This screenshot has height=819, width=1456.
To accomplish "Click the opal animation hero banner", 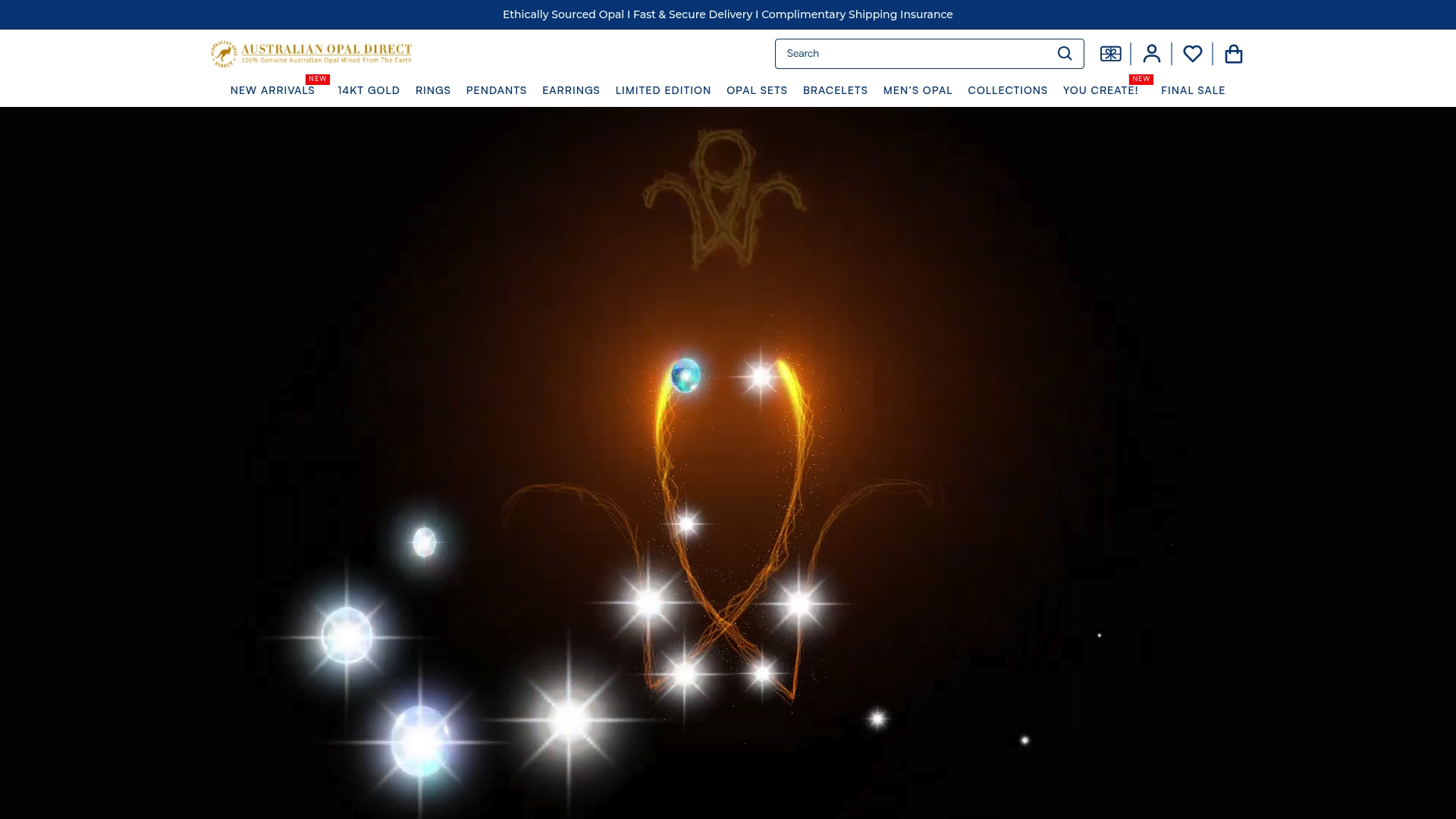I will [x=728, y=463].
